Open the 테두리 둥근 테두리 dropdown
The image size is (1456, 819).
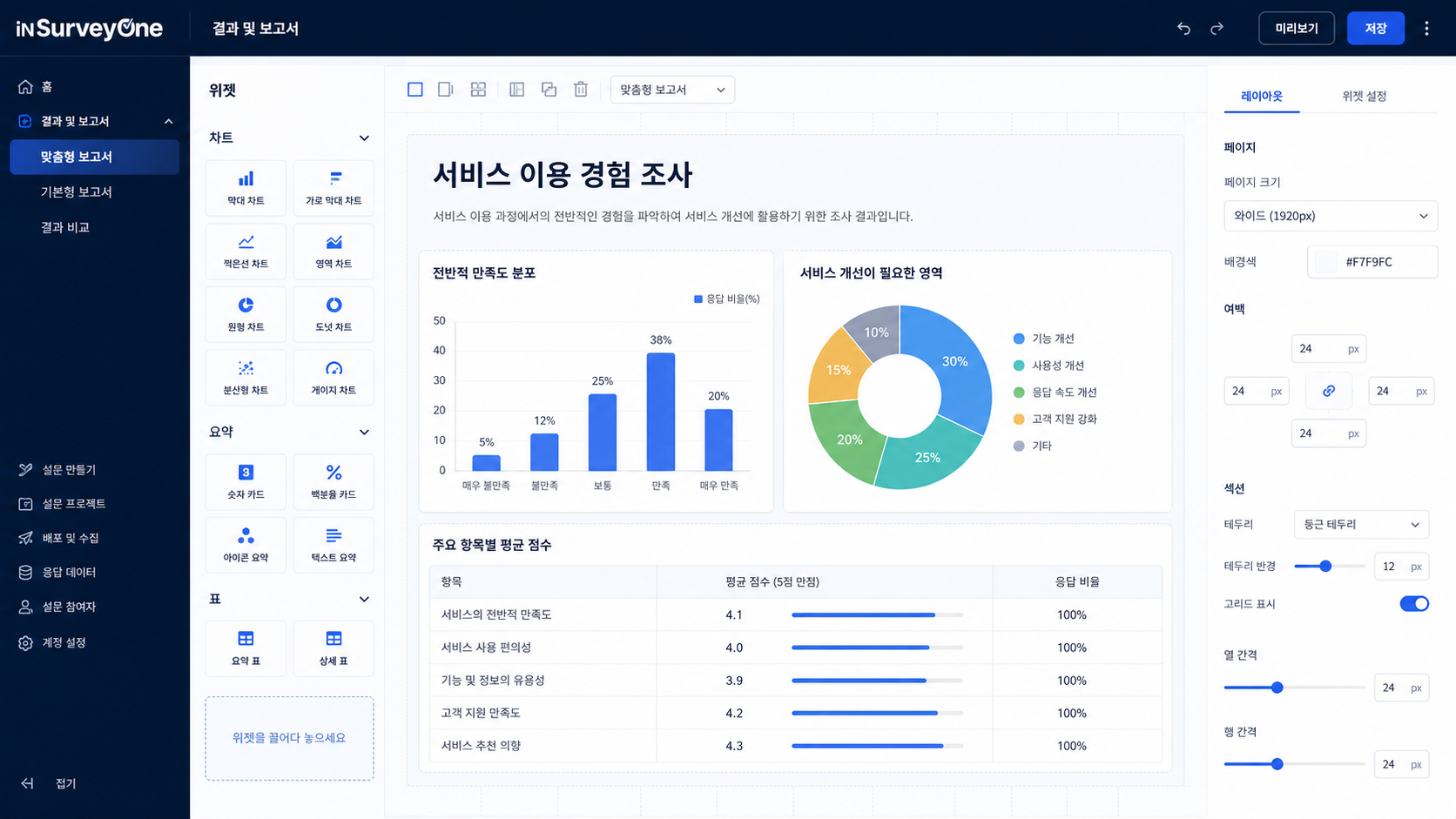pos(1361,525)
